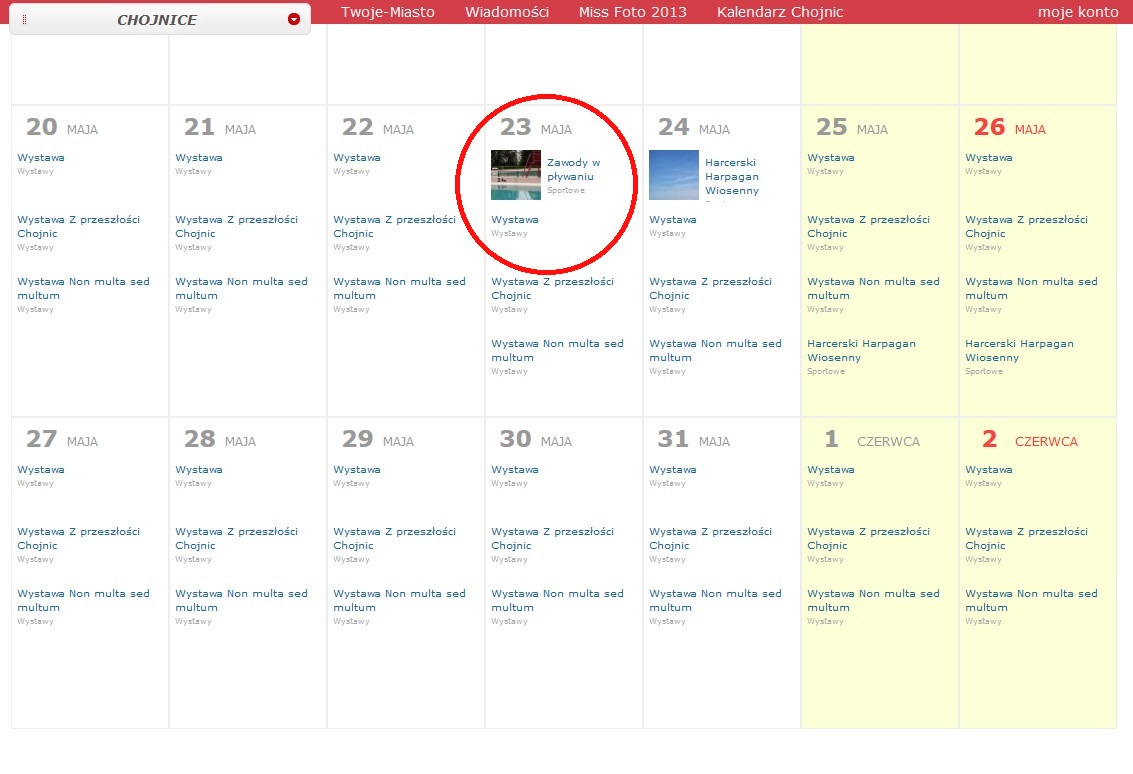Click the grip handle on CHOJNICE selector
The image size is (1133, 774).
click(25, 20)
